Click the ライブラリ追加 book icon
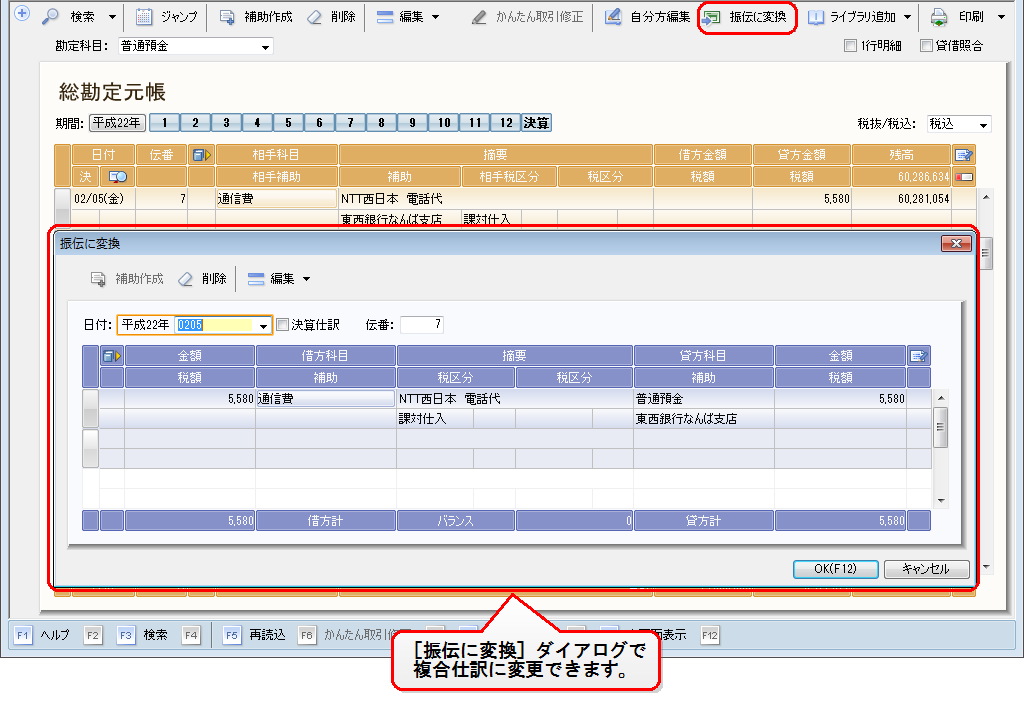1024x703 pixels. pos(816,17)
